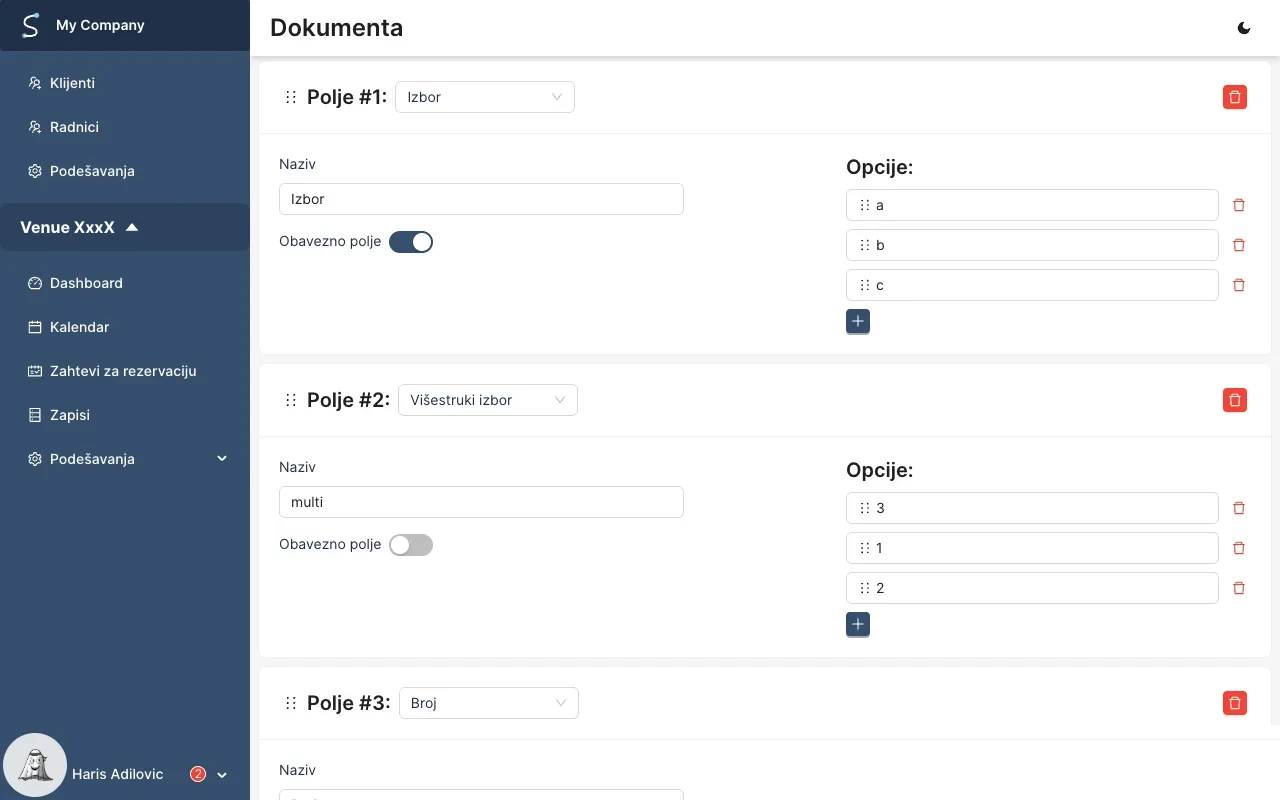Open Polje #3 type dropdown Broj

[489, 703]
